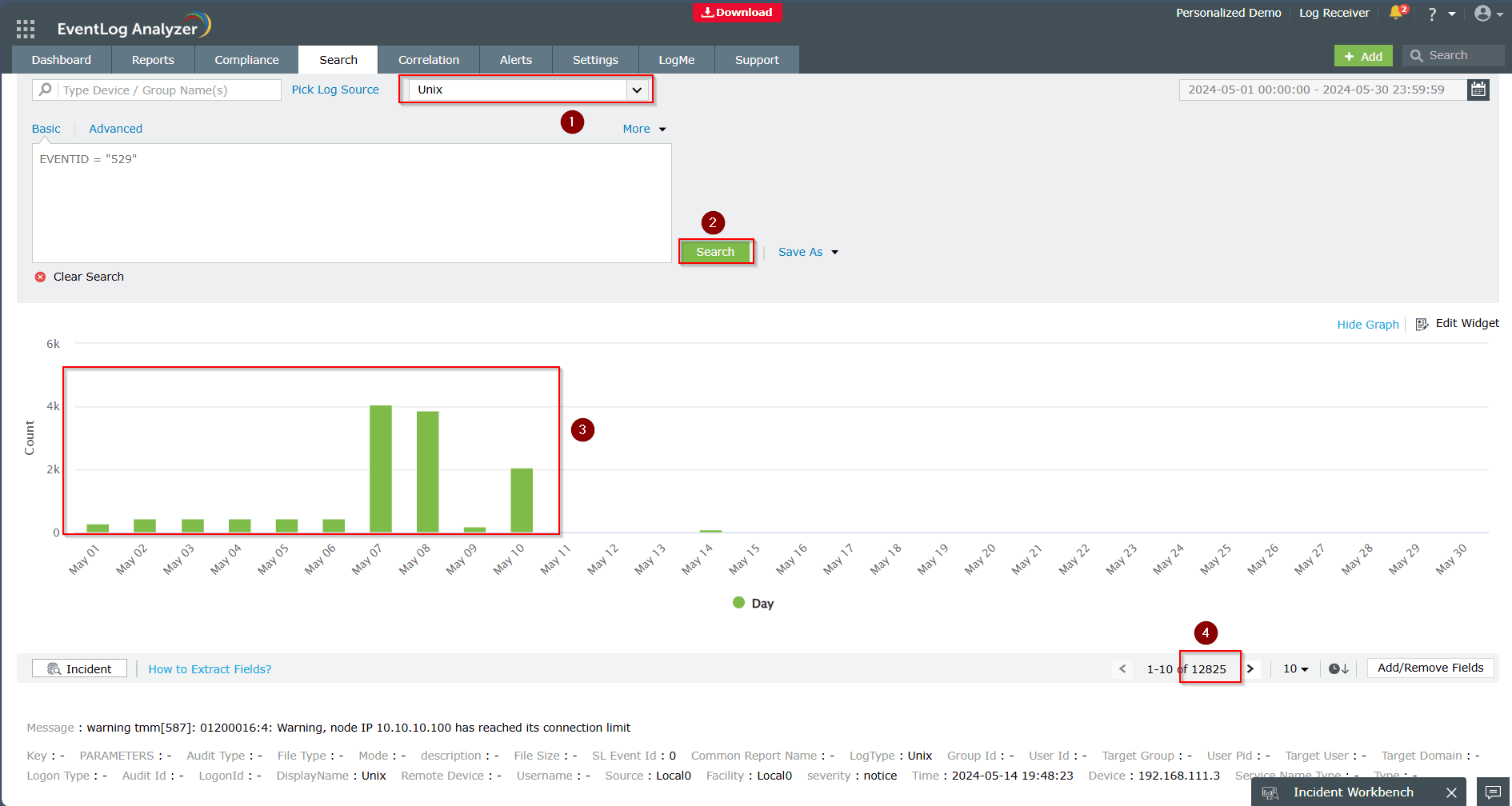Click the time sort order icon

click(1338, 668)
